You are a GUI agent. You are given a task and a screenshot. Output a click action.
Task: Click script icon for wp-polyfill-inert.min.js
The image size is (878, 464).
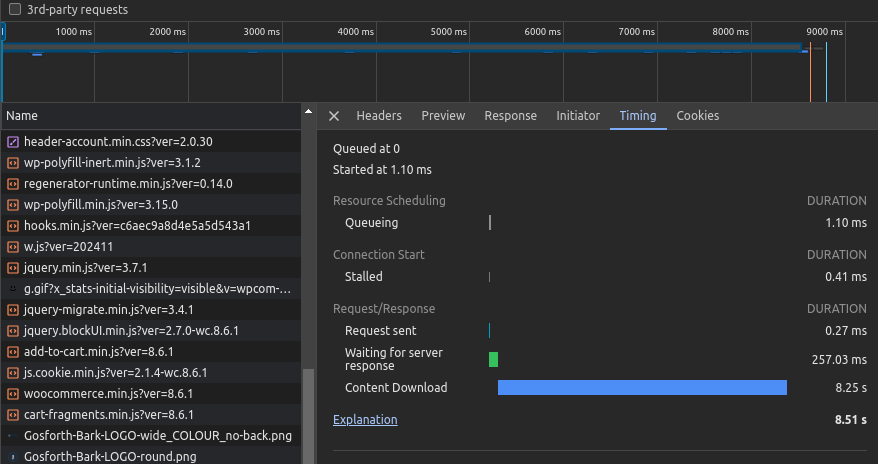point(13,163)
